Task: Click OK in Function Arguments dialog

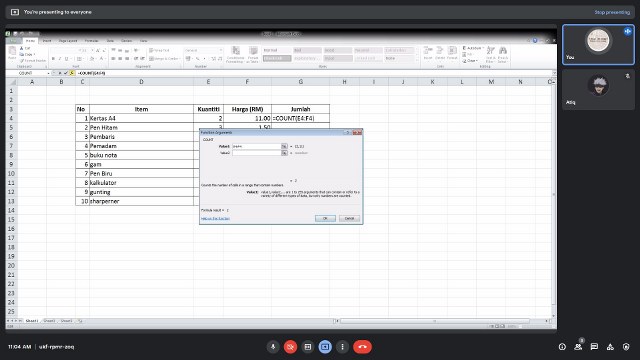Action: tap(325, 218)
